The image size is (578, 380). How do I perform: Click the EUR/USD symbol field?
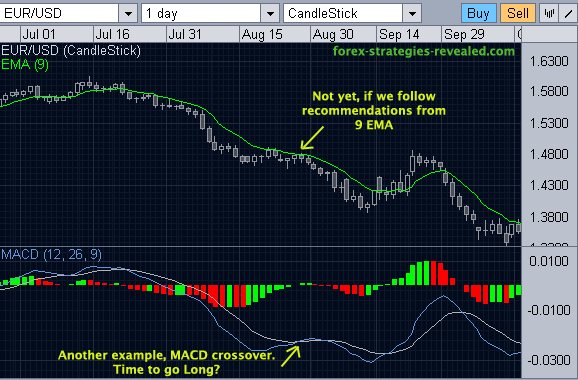pos(59,14)
